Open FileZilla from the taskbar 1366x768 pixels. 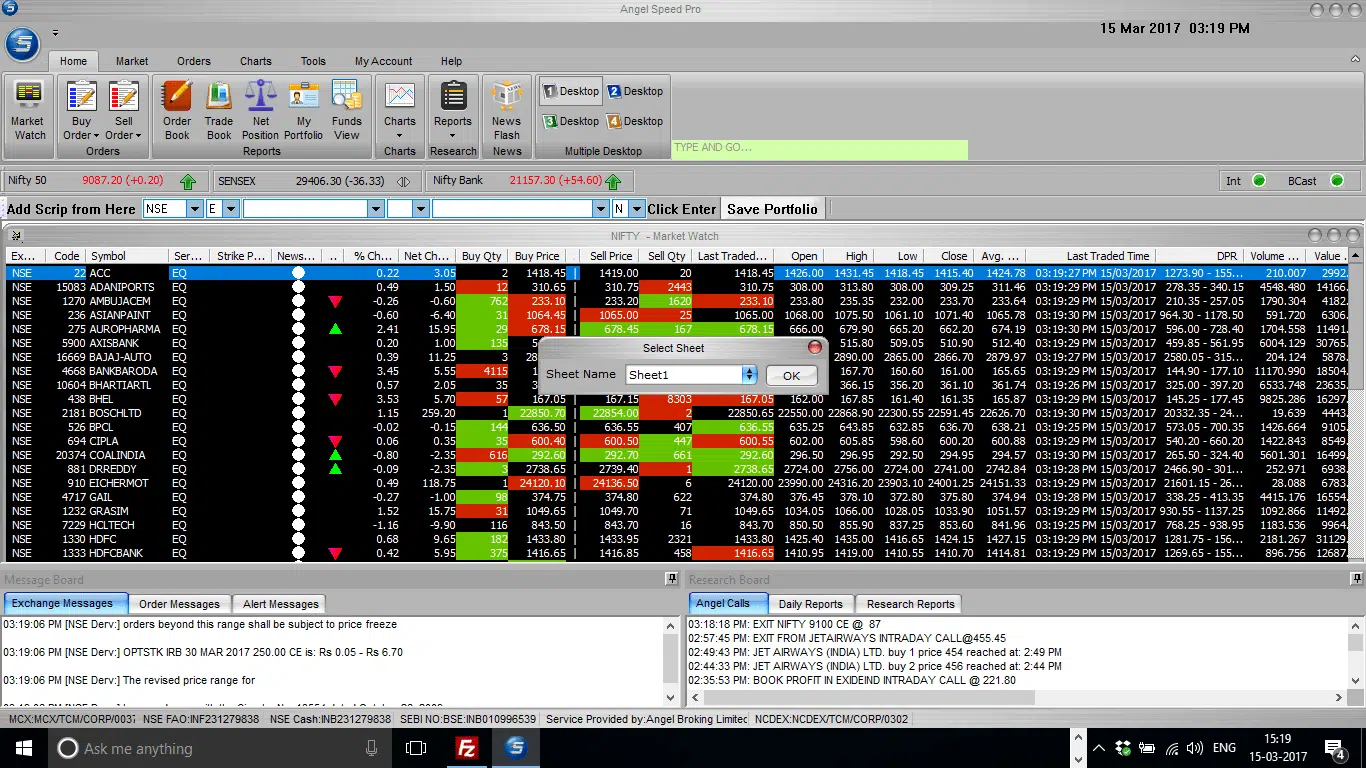[465, 748]
